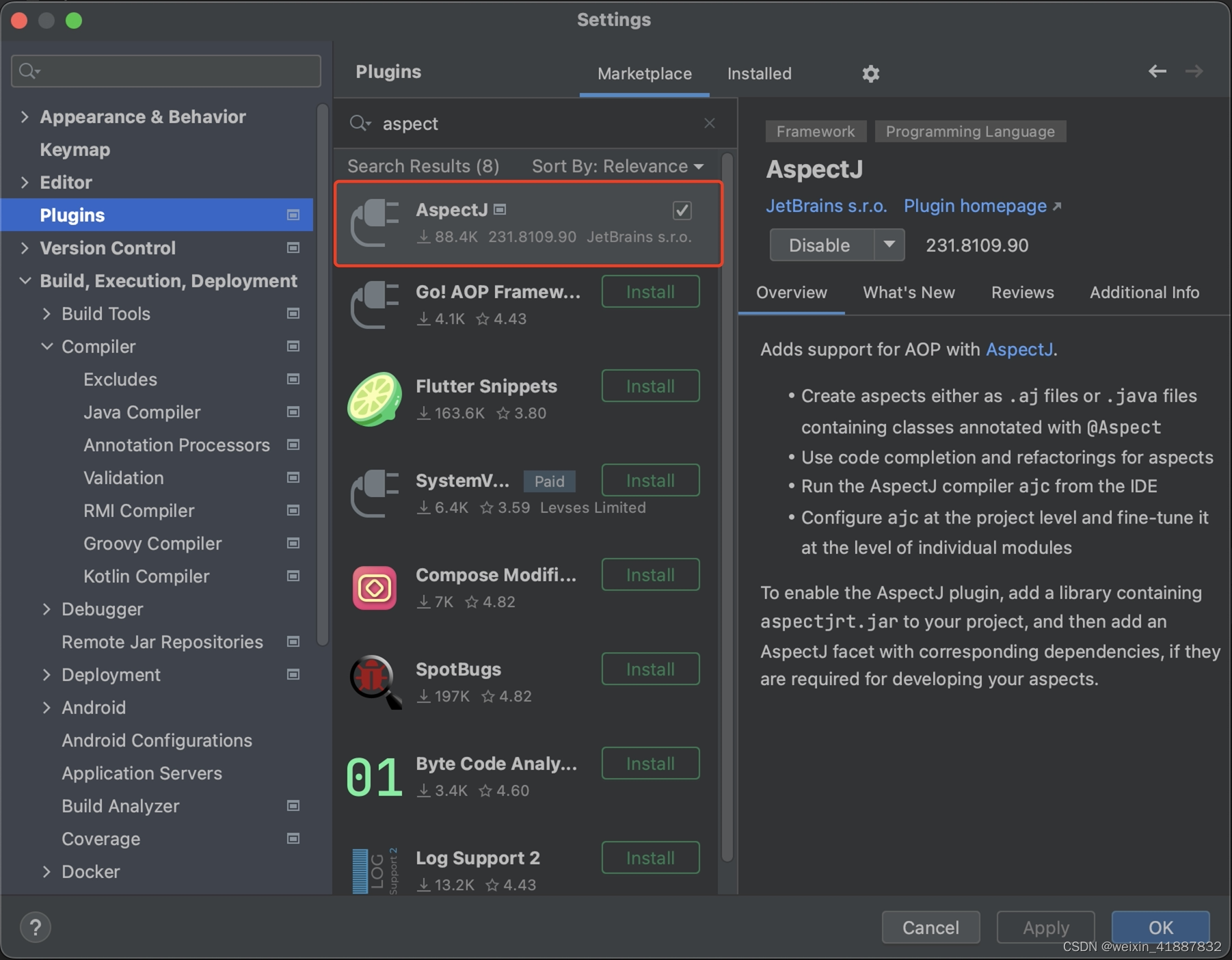The width and height of the screenshot is (1232, 960).
Task: Select Keymap in the settings tree
Action: tap(75, 150)
